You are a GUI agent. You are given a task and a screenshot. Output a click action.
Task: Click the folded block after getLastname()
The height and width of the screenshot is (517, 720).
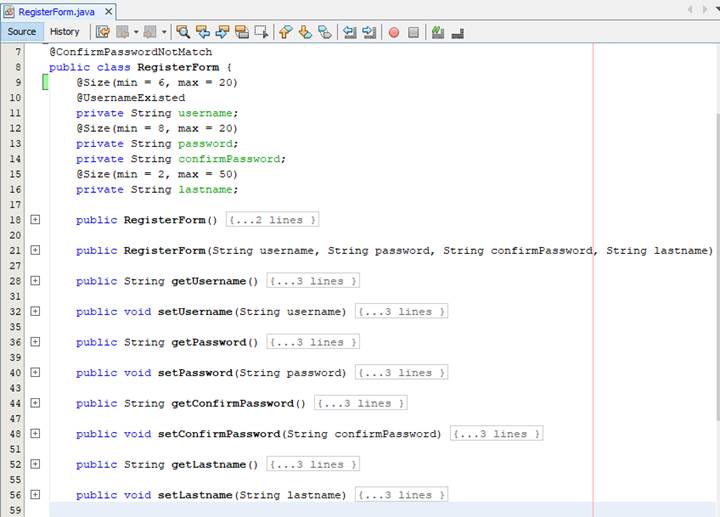[x=313, y=464]
